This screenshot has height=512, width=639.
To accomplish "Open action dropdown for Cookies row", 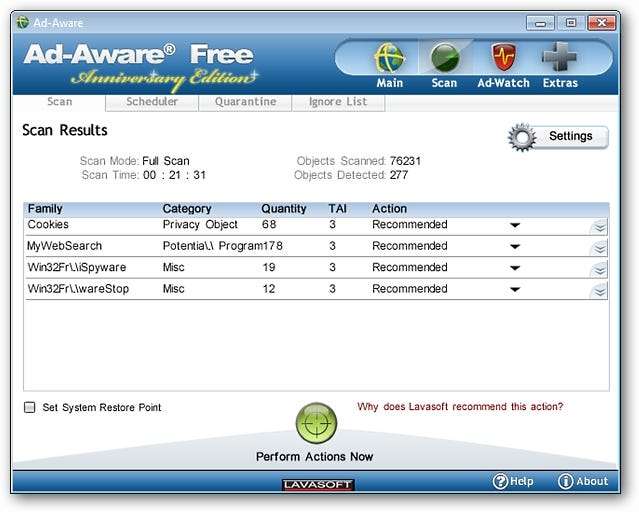I will pos(515,225).
